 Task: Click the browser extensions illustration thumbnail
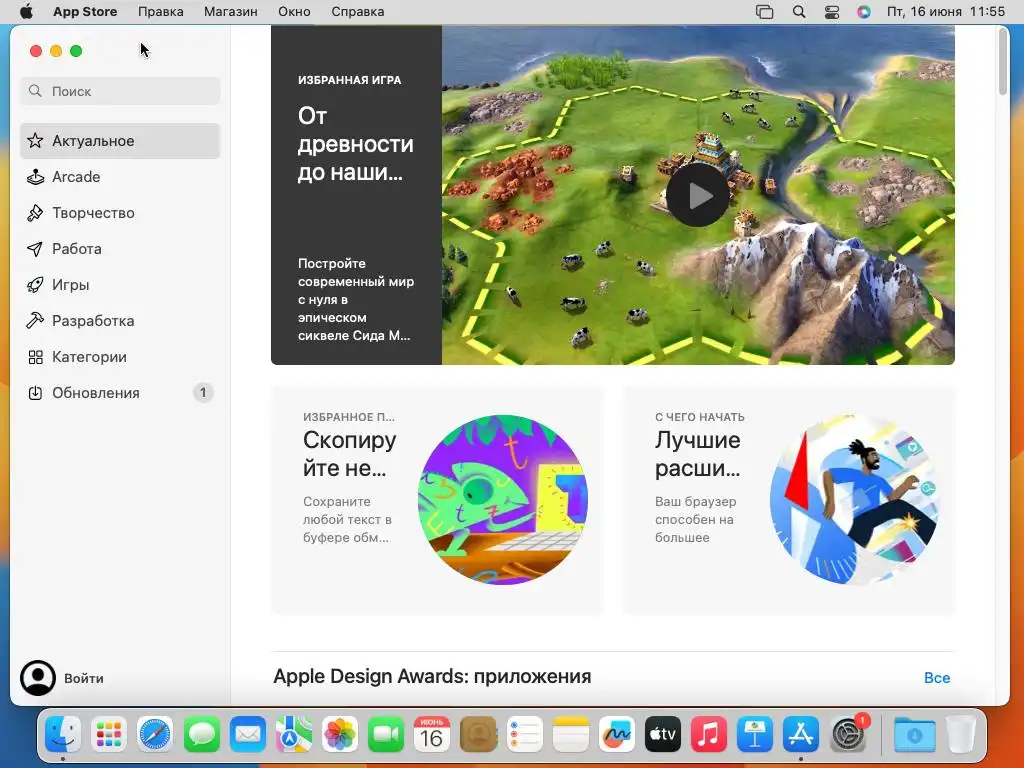coord(855,500)
